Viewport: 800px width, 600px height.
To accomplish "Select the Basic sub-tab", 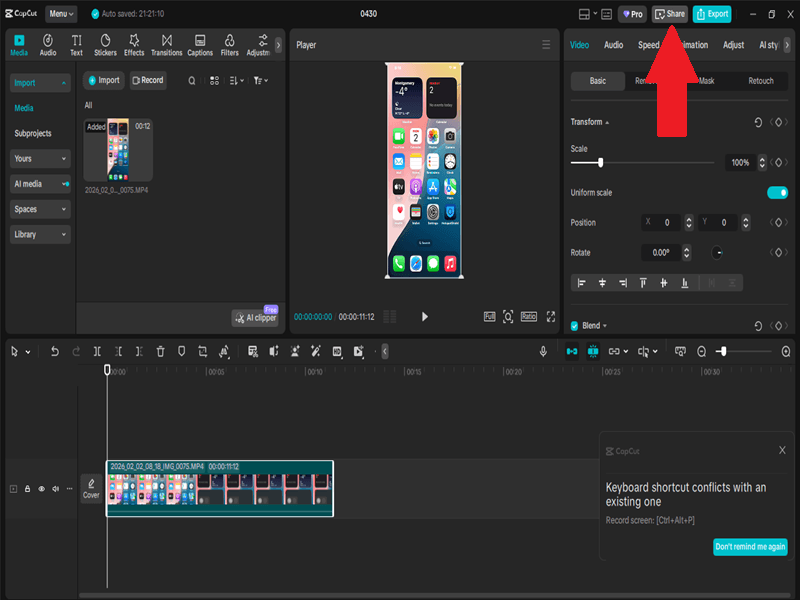I will 597,81.
